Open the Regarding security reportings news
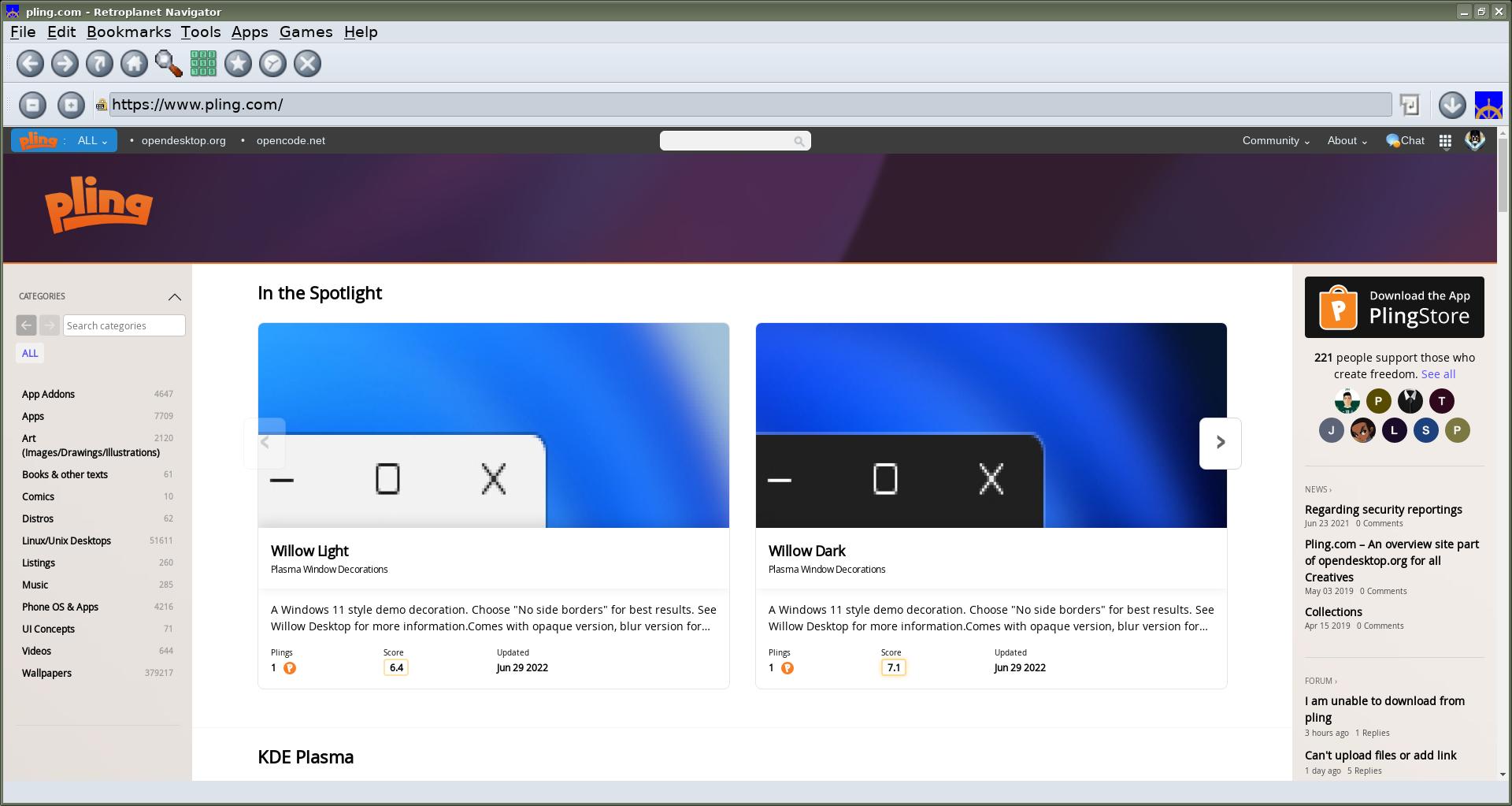The height and width of the screenshot is (806, 1512). coord(1383,510)
